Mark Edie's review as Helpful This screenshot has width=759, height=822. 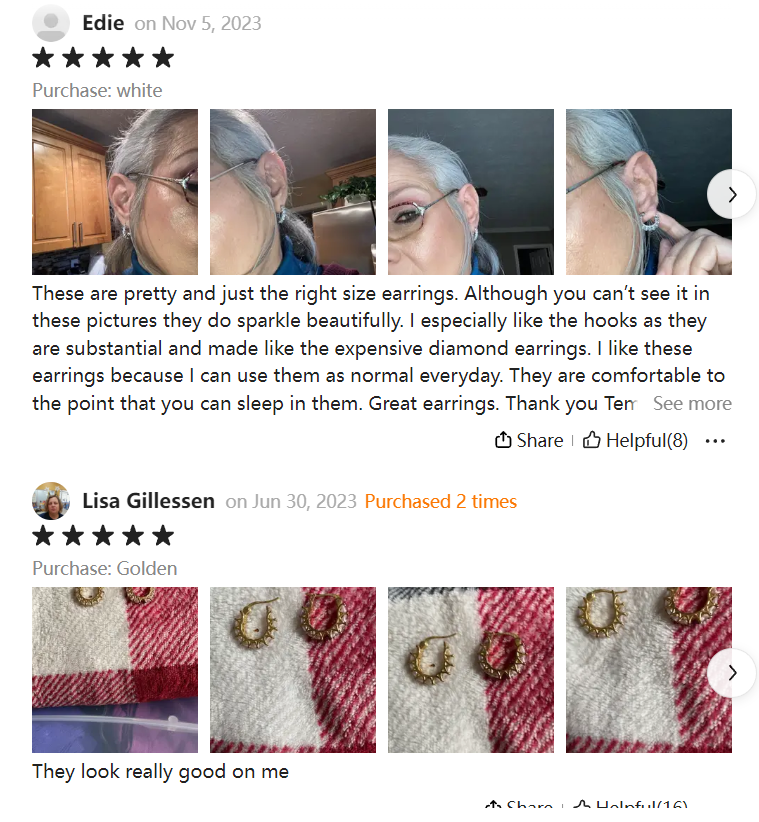tap(635, 440)
